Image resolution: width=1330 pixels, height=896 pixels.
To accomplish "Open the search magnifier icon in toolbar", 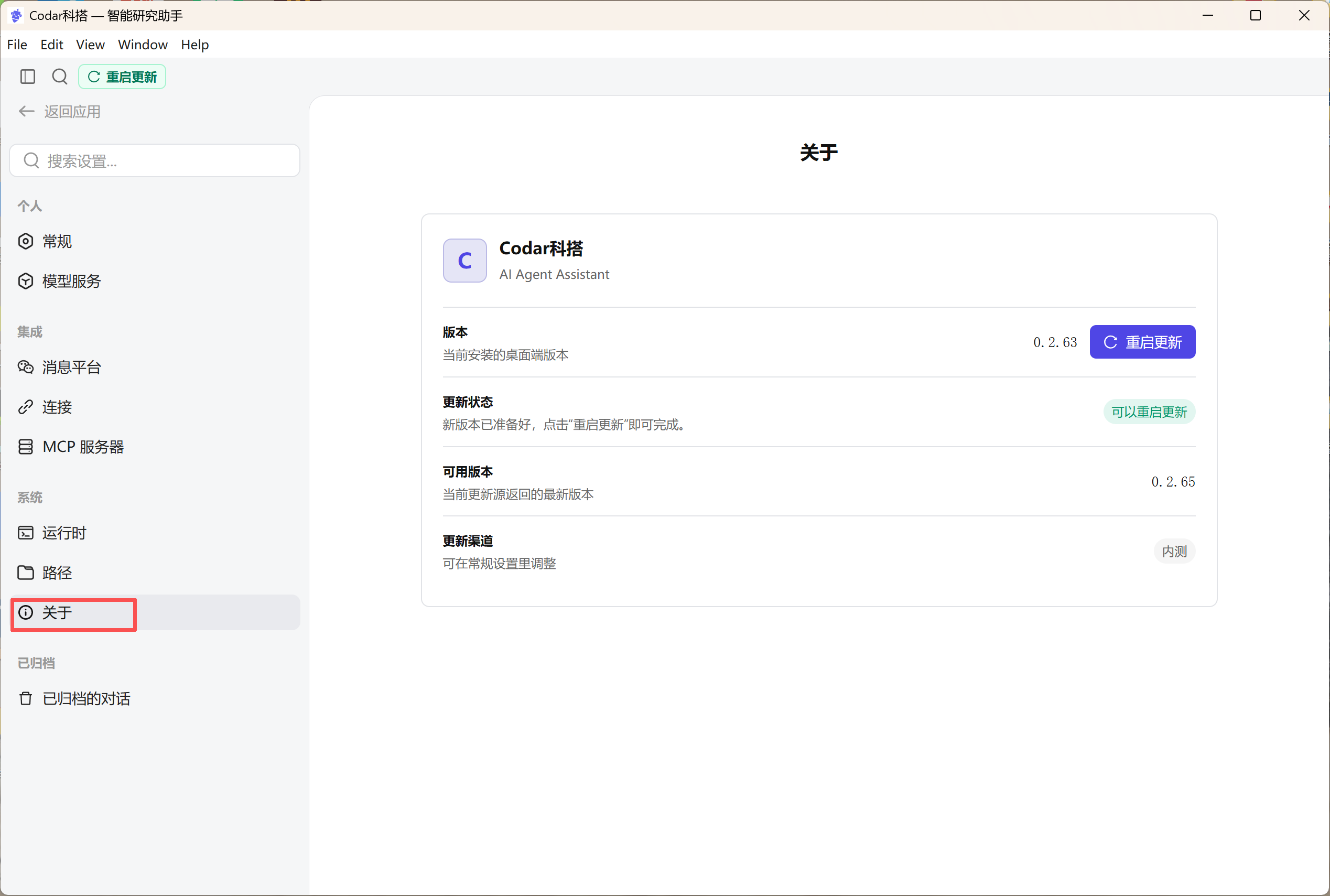I will (x=59, y=77).
